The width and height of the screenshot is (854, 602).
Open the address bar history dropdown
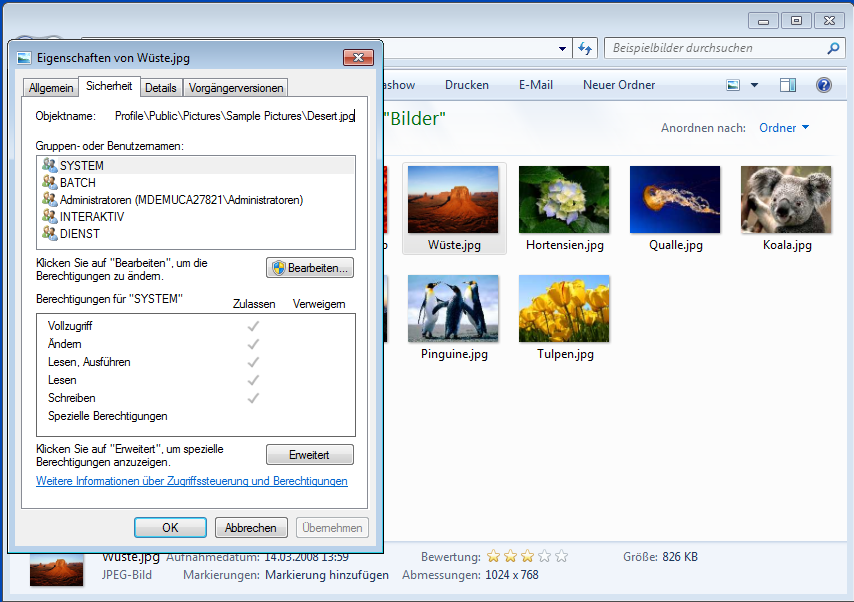point(562,48)
